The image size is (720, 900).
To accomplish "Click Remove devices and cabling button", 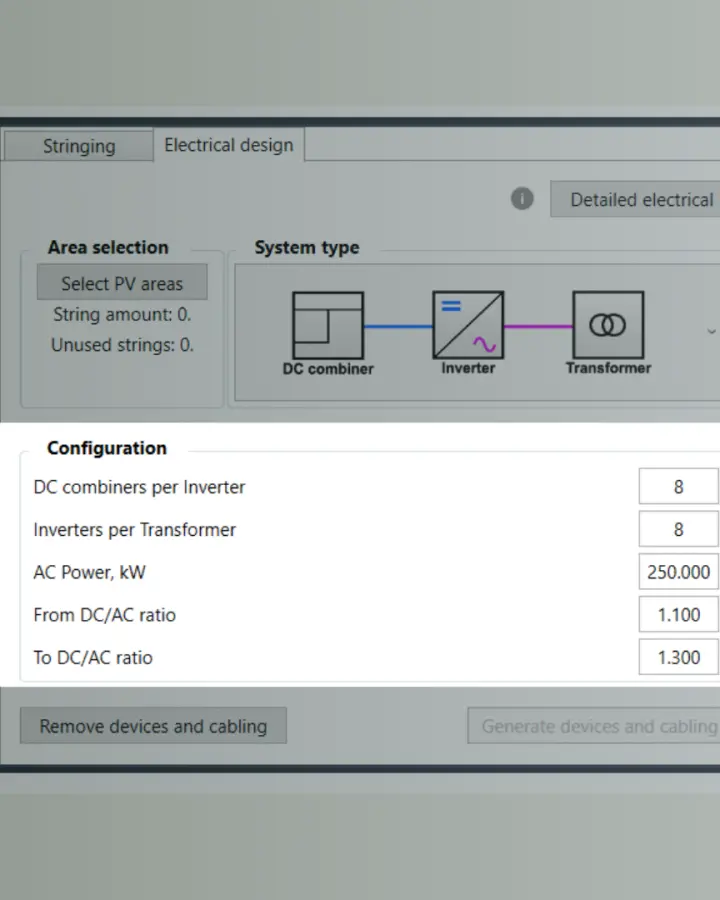I will [x=153, y=726].
